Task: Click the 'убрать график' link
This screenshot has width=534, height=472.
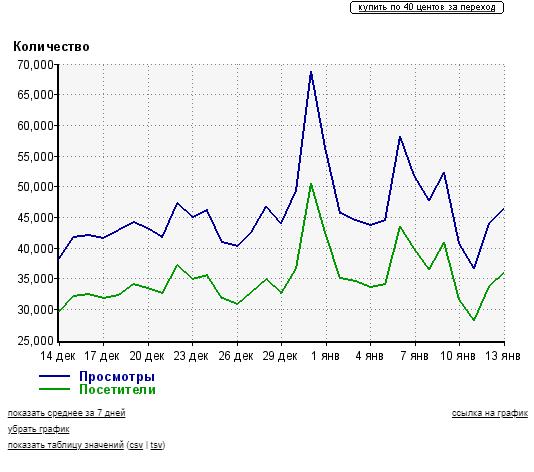Action: (38, 429)
